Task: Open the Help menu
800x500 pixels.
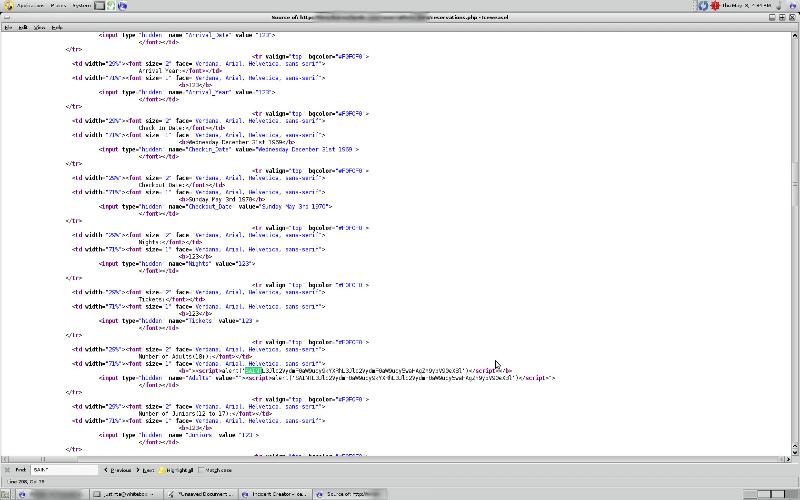Action: coord(57,28)
